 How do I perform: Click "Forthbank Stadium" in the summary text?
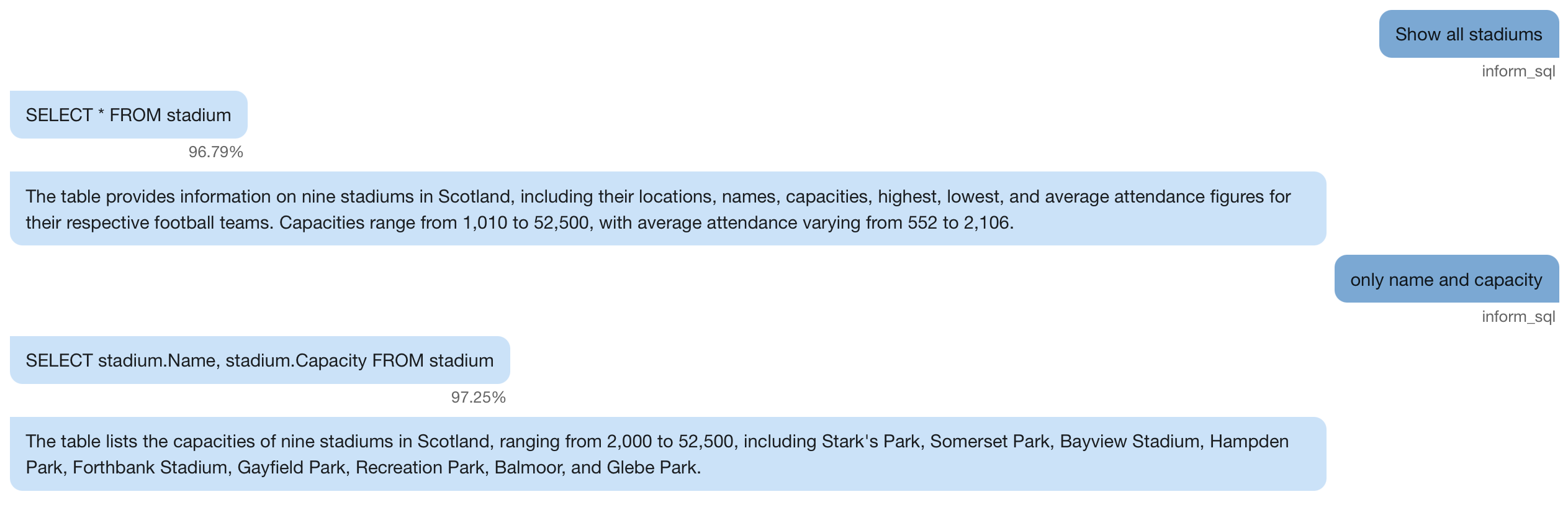click(x=150, y=467)
